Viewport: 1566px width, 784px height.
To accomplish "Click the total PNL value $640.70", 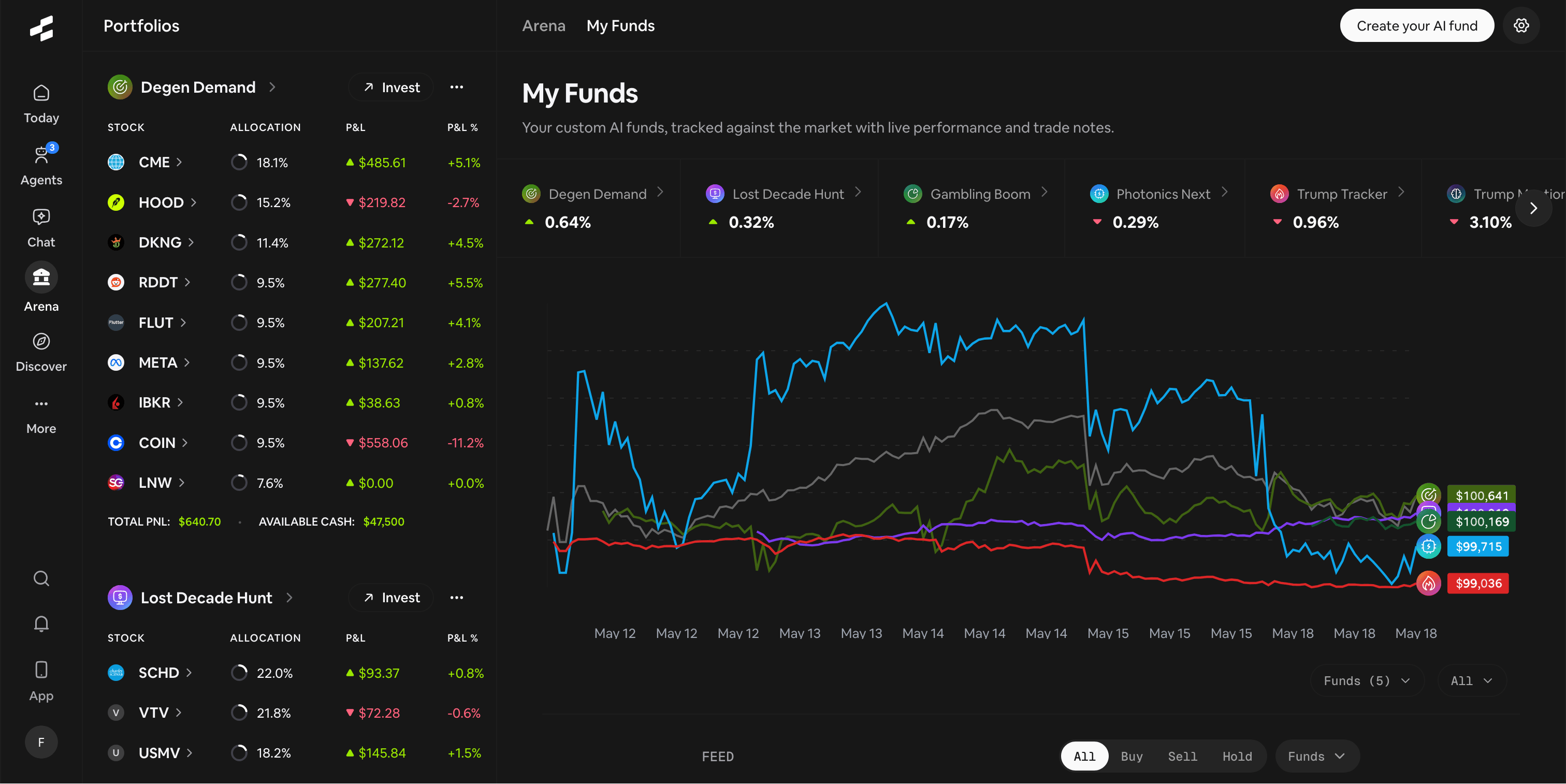I will click(x=199, y=521).
